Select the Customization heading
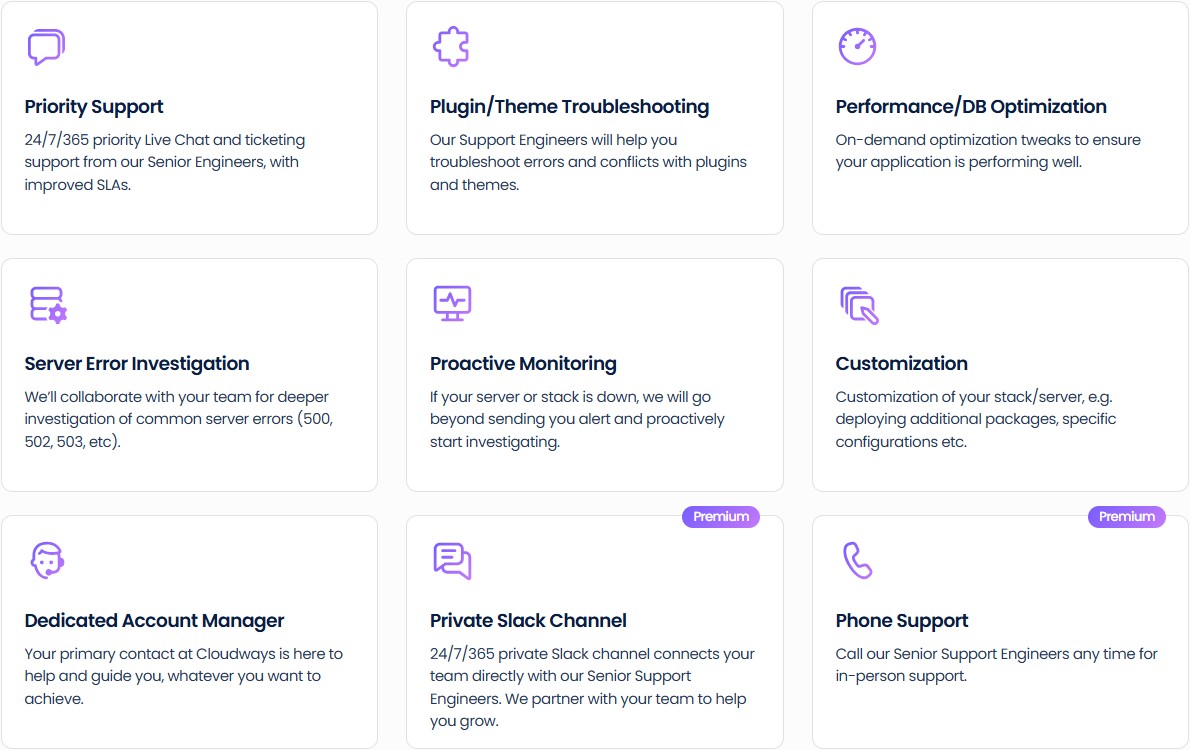 902,363
